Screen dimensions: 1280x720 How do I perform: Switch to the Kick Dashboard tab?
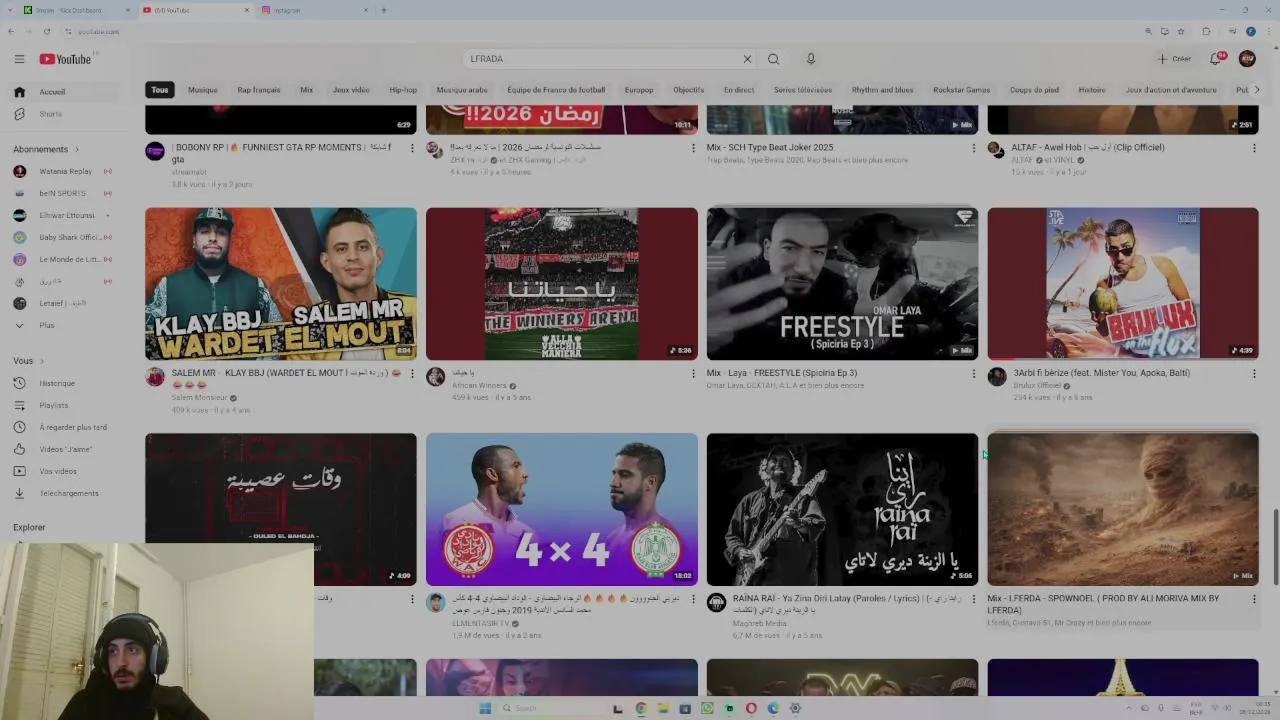click(76, 10)
